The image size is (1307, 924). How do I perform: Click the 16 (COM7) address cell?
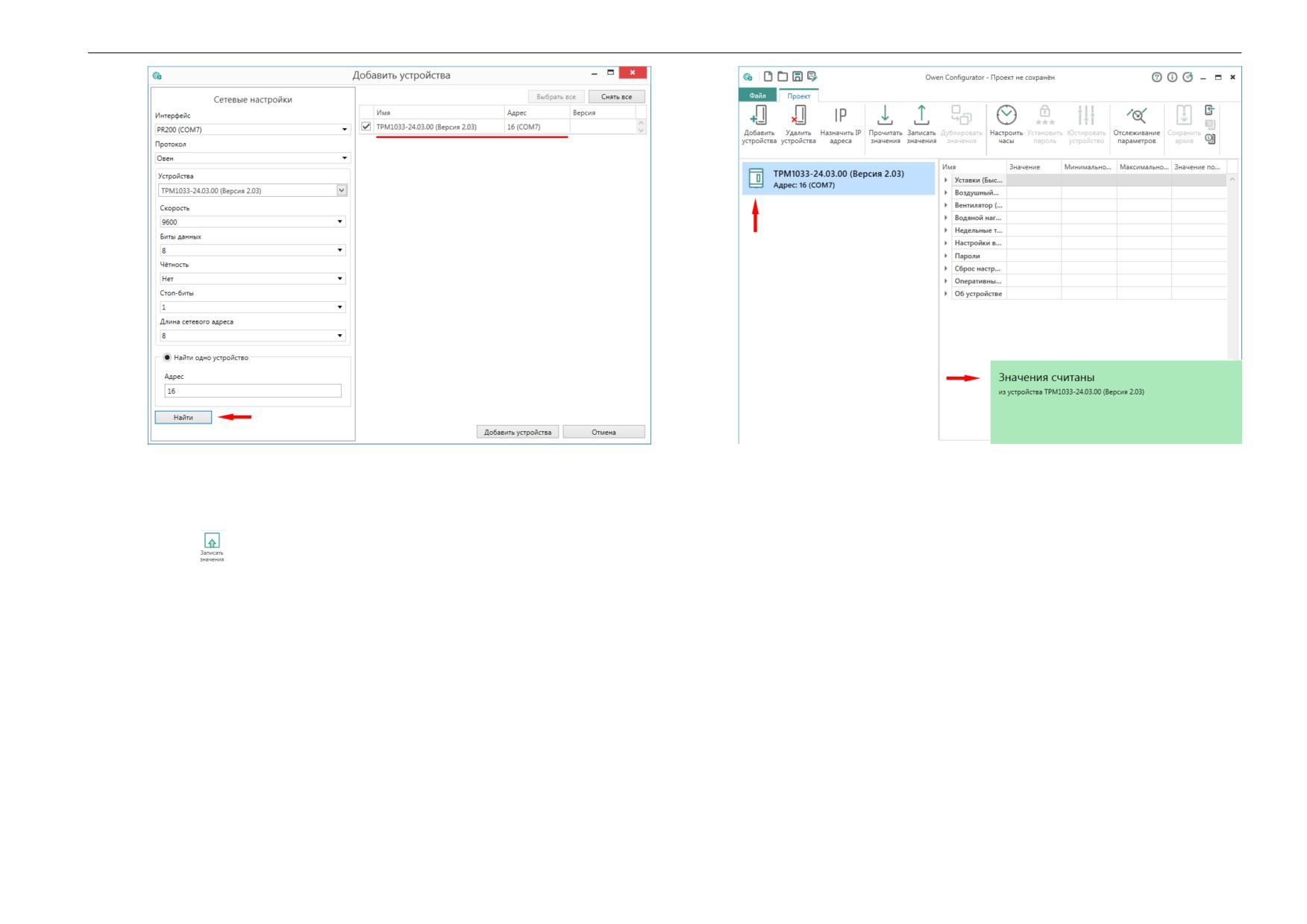(x=536, y=127)
